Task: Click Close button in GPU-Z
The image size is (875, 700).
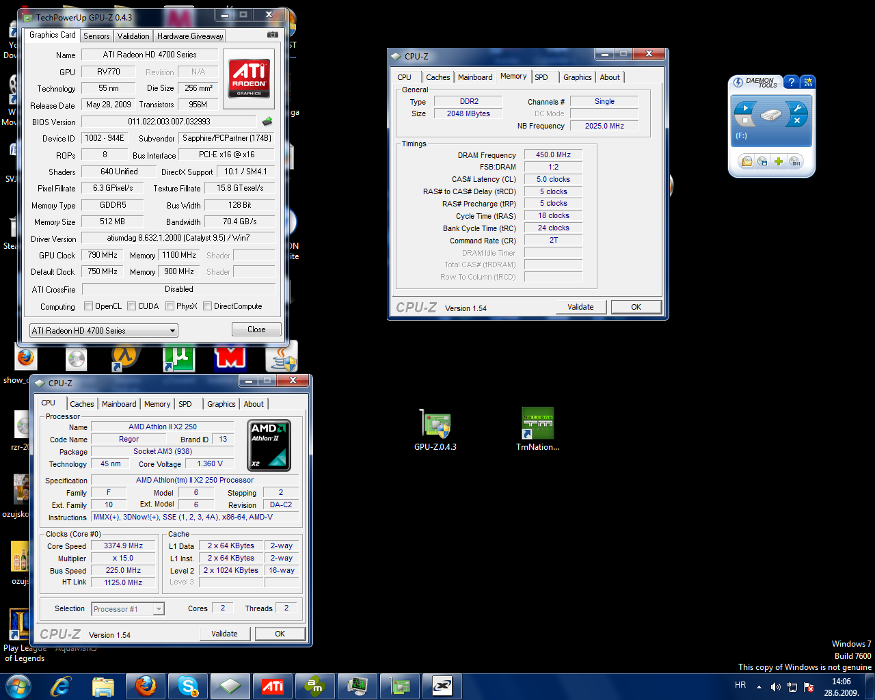Action: (x=256, y=329)
